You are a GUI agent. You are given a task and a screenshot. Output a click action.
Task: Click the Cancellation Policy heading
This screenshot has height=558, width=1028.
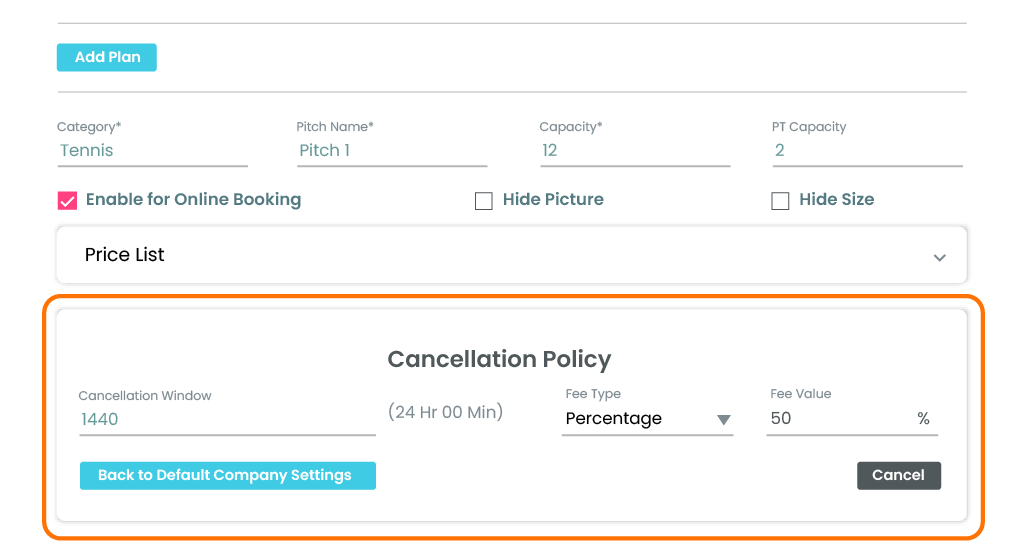(x=499, y=359)
